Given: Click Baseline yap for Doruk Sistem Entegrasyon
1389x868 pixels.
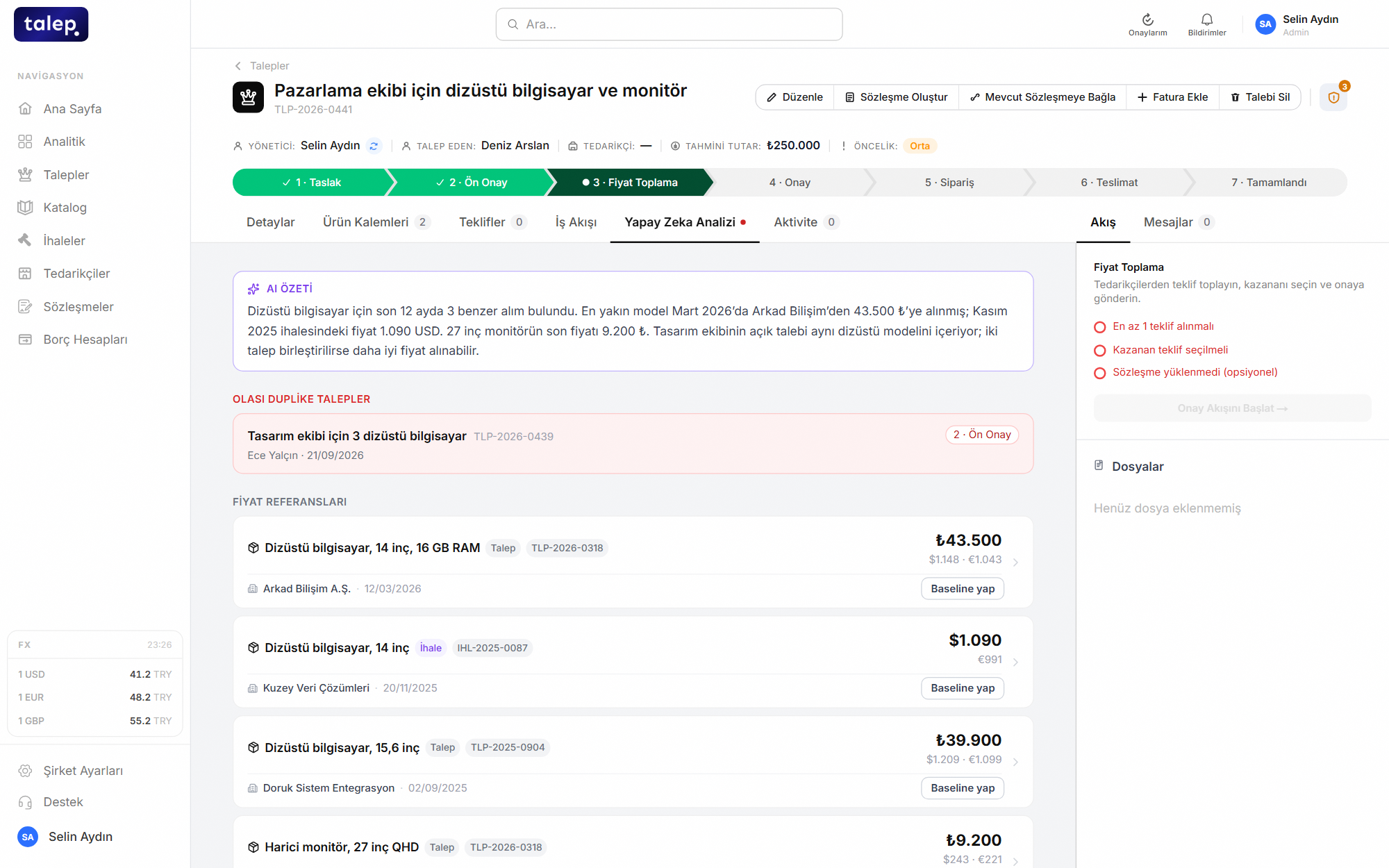Looking at the screenshot, I should click(x=963, y=788).
